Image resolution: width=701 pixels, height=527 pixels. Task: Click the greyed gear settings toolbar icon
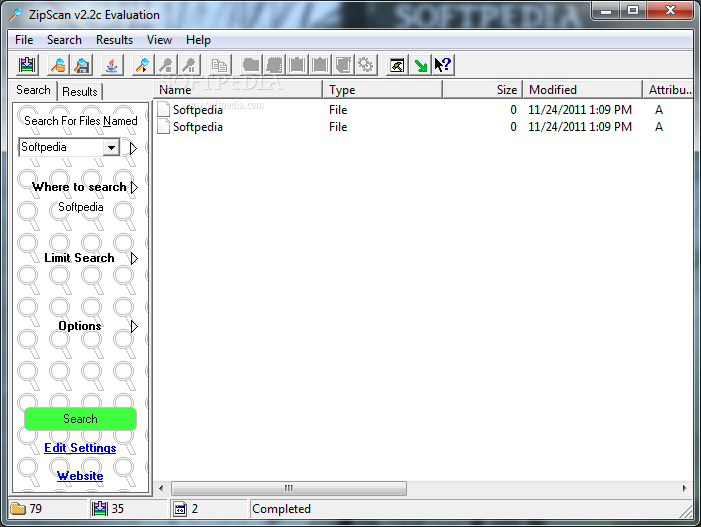[366, 65]
